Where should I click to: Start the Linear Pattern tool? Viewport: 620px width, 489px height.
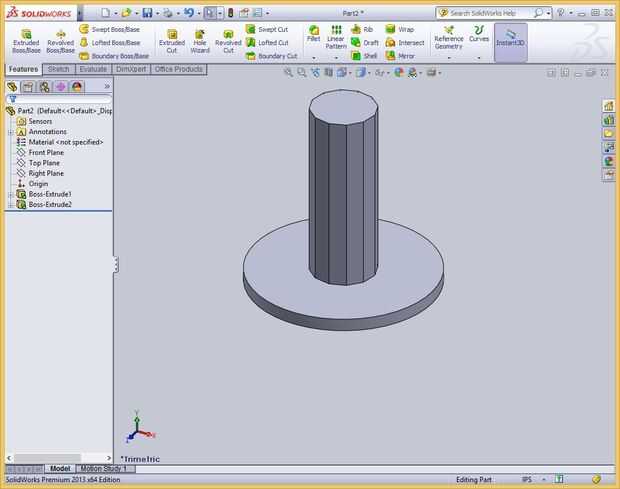[336, 37]
